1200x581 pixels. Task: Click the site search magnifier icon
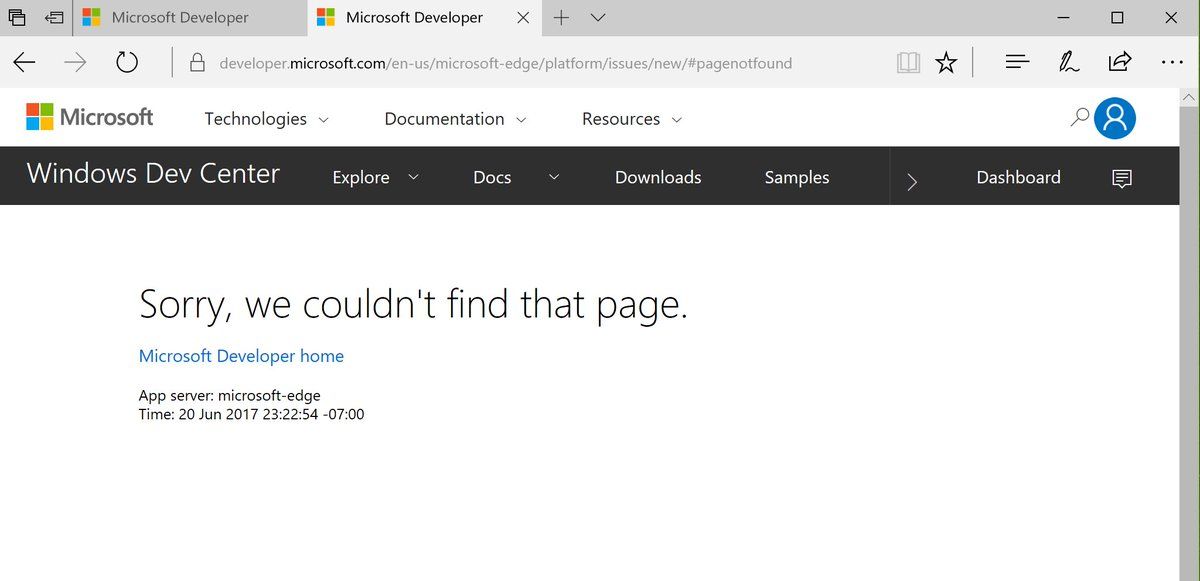[x=1079, y=117]
